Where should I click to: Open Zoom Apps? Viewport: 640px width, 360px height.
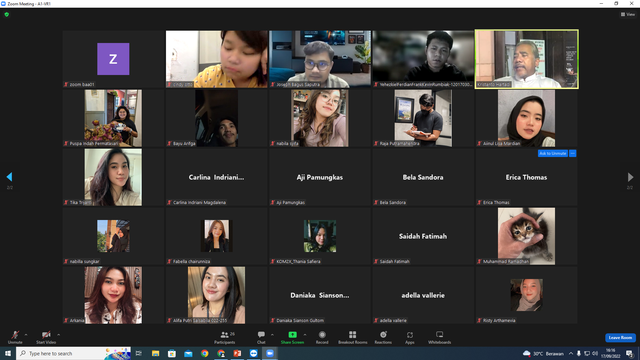click(x=410, y=337)
